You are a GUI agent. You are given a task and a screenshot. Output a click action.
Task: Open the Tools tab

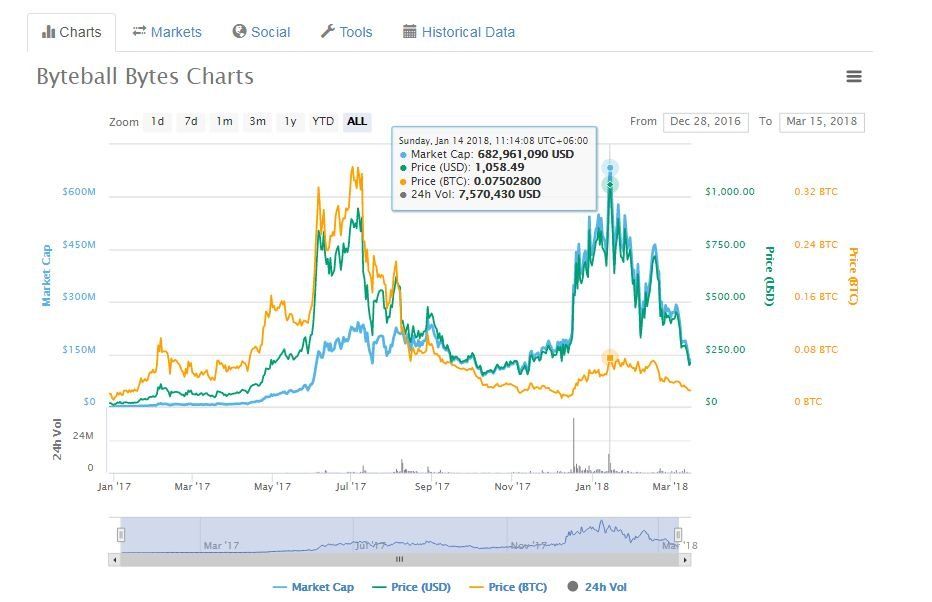click(347, 32)
